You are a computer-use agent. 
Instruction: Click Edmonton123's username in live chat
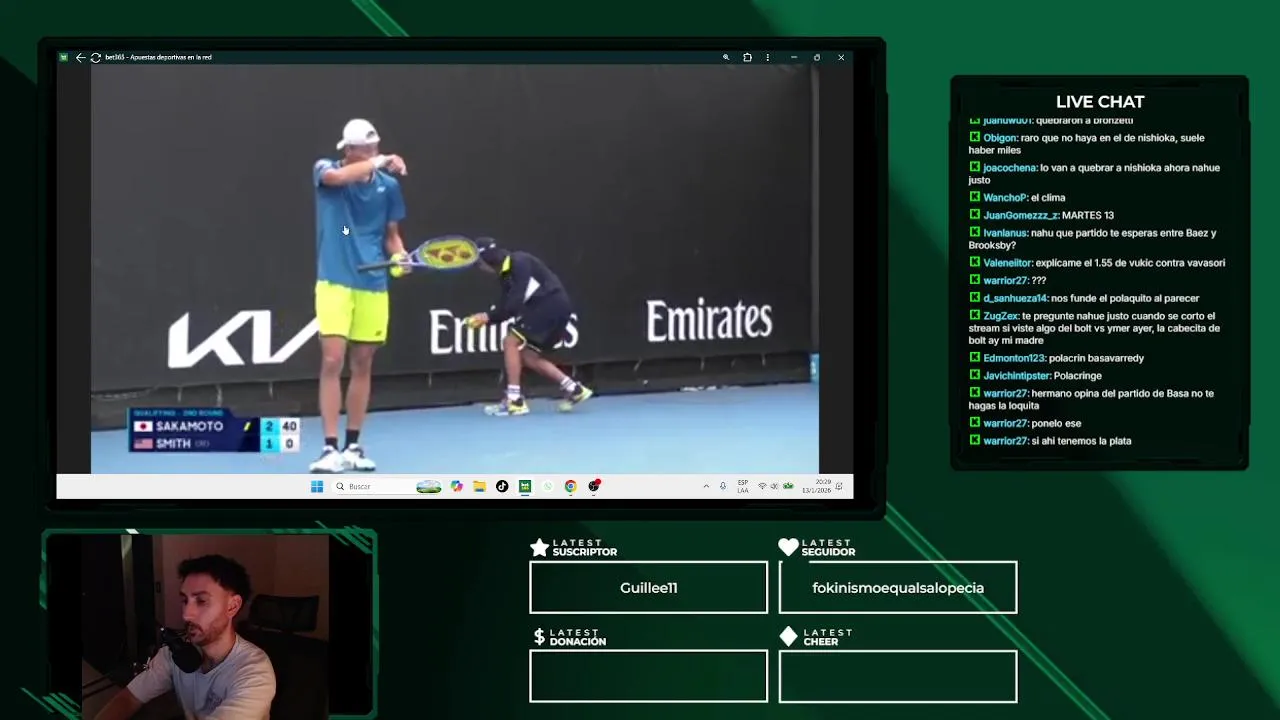click(1014, 358)
